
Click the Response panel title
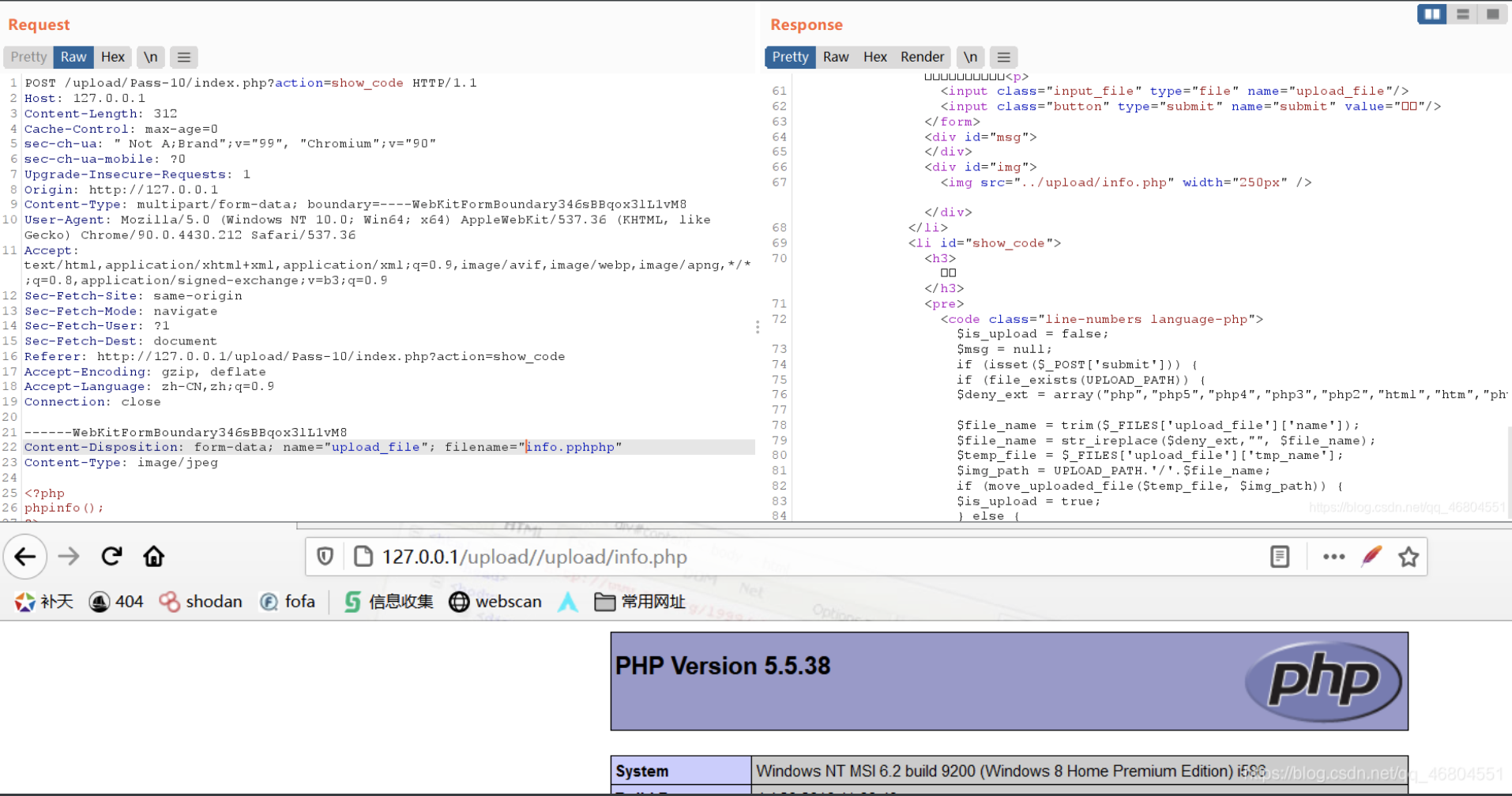pyautogui.click(x=807, y=24)
